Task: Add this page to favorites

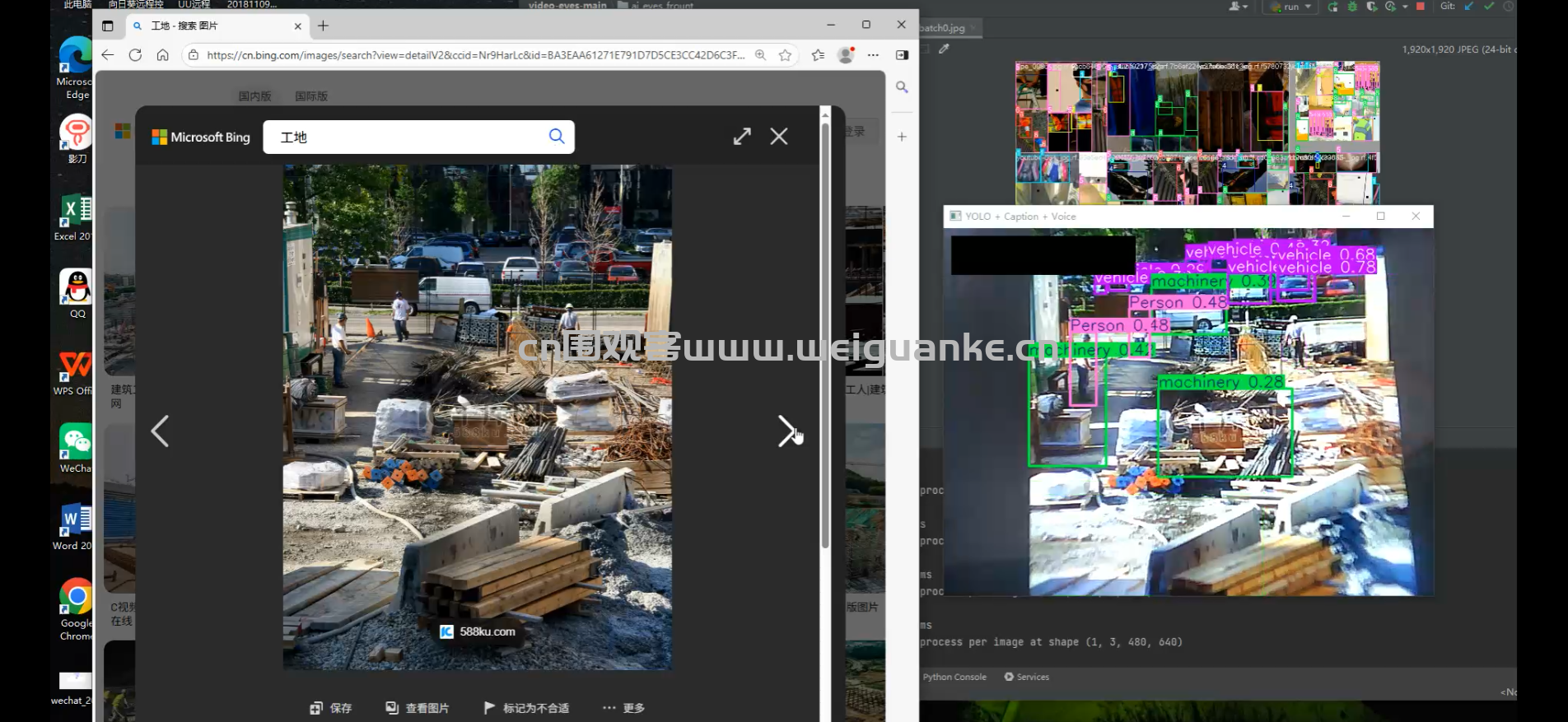Action: 785,55
